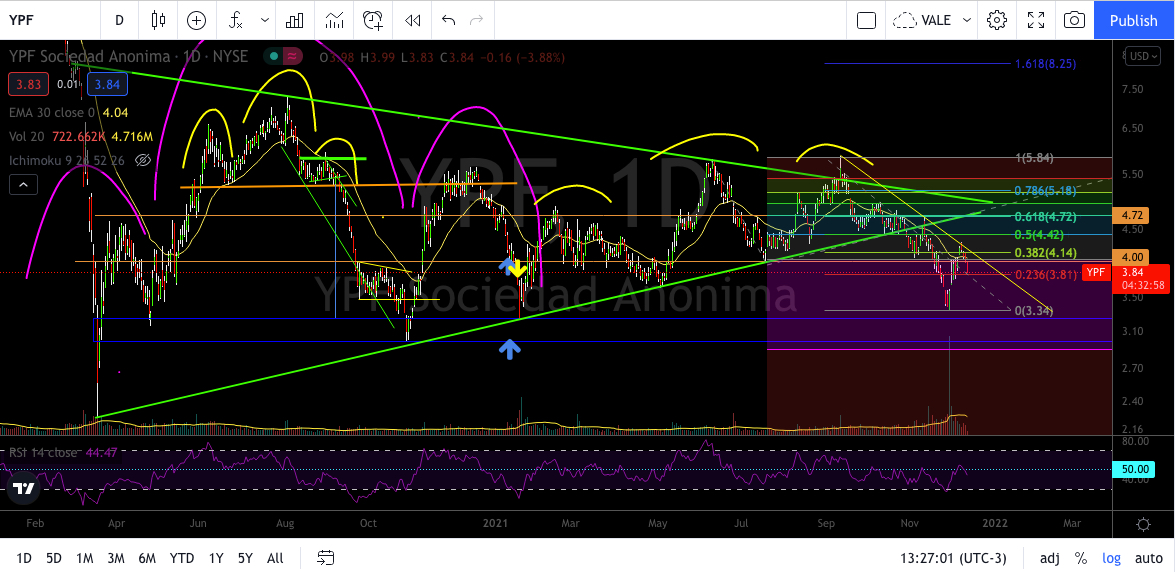This screenshot has width=1175, height=572.
Task: Select the 5D time range
Action: click(x=54, y=558)
